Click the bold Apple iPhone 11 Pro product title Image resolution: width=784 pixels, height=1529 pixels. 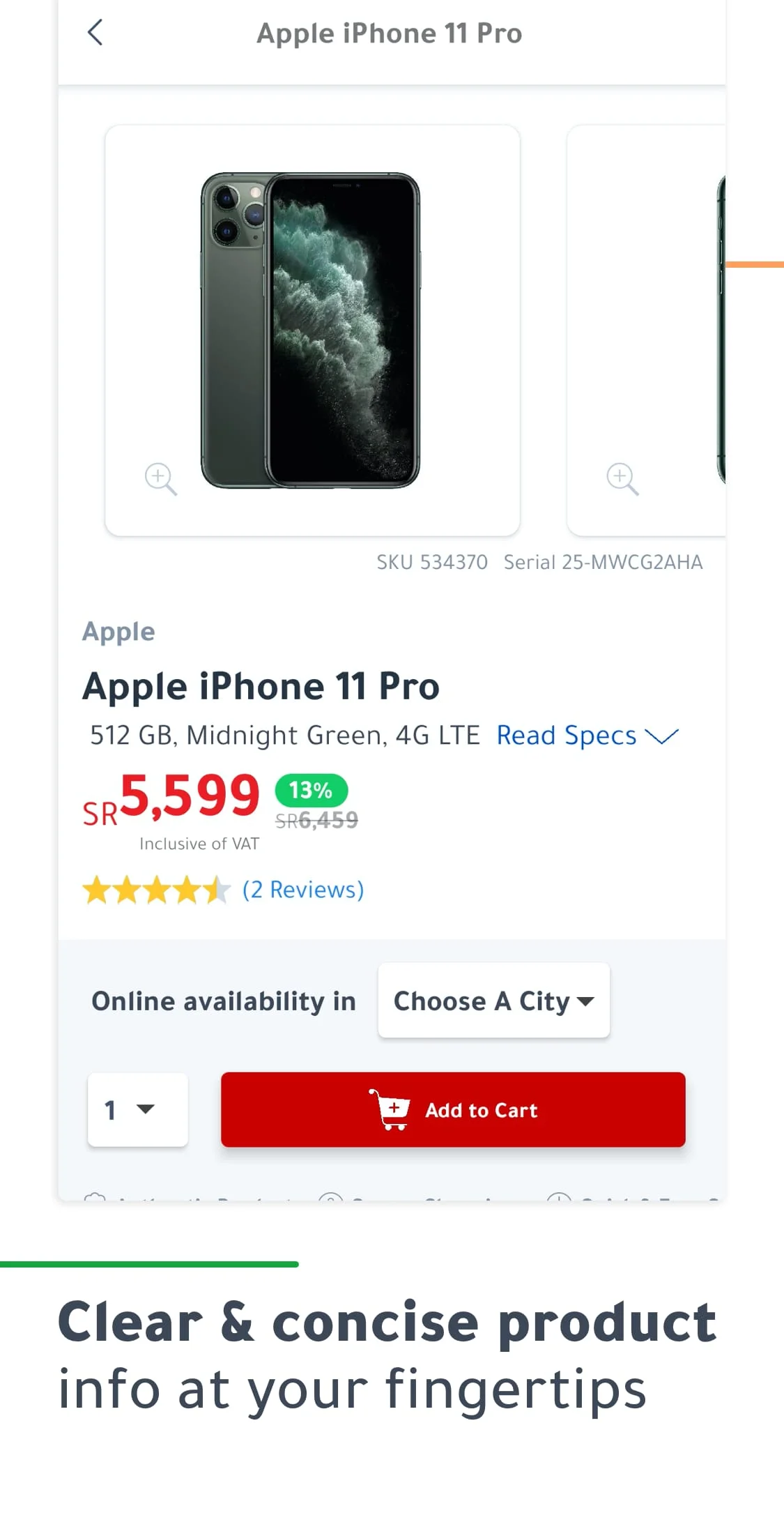261,686
